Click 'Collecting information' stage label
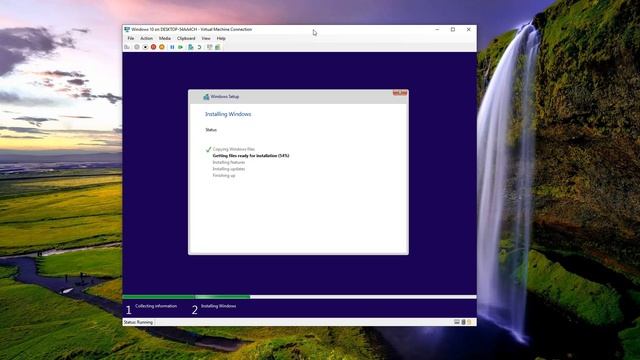 [156, 306]
